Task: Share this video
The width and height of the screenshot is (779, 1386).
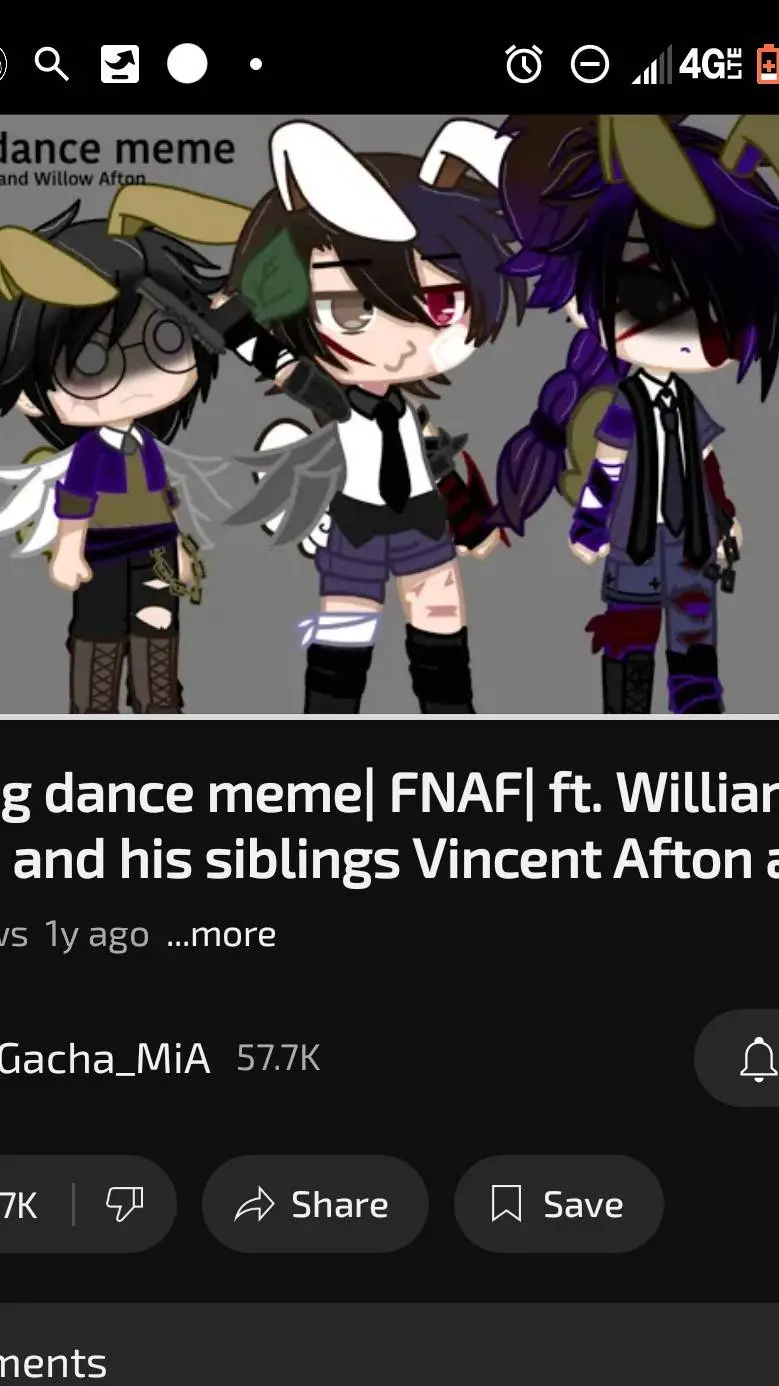Action: click(315, 1204)
